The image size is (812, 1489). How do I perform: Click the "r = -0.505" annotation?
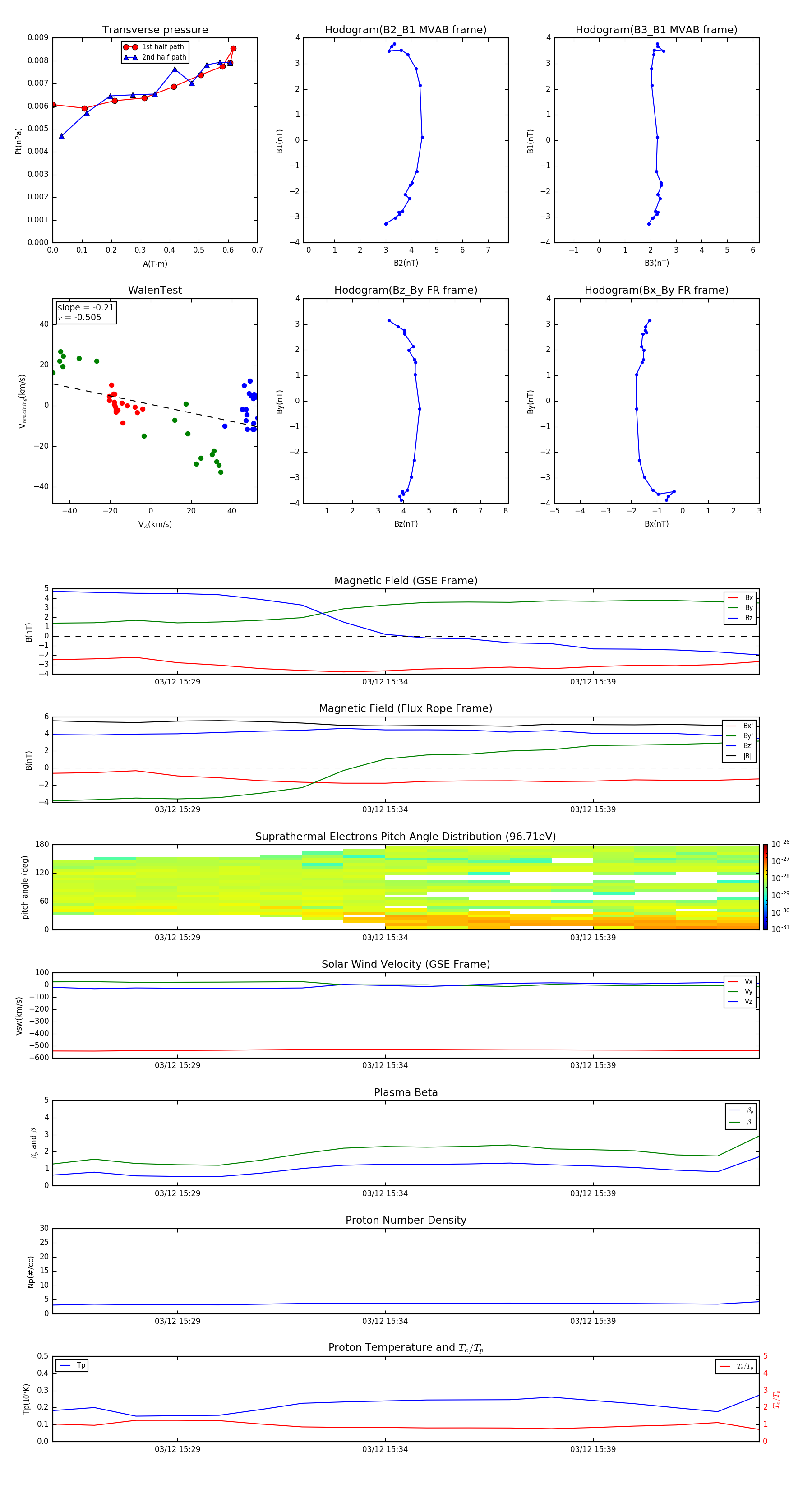80,317
